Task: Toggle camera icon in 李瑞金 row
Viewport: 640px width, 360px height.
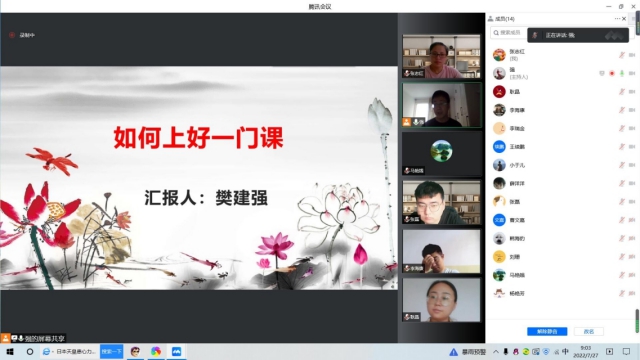Action: [x=632, y=128]
